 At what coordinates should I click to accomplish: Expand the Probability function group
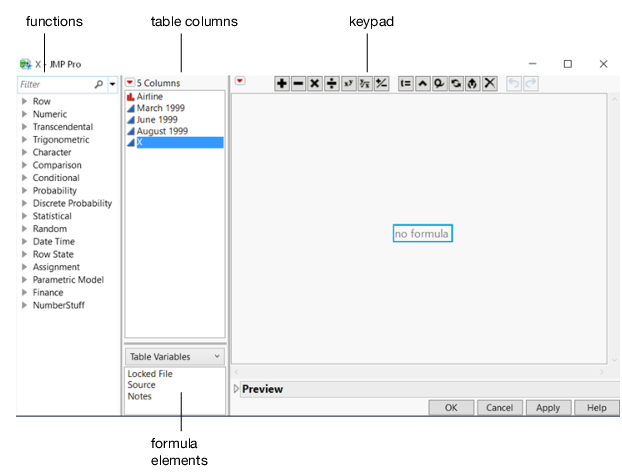24,190
